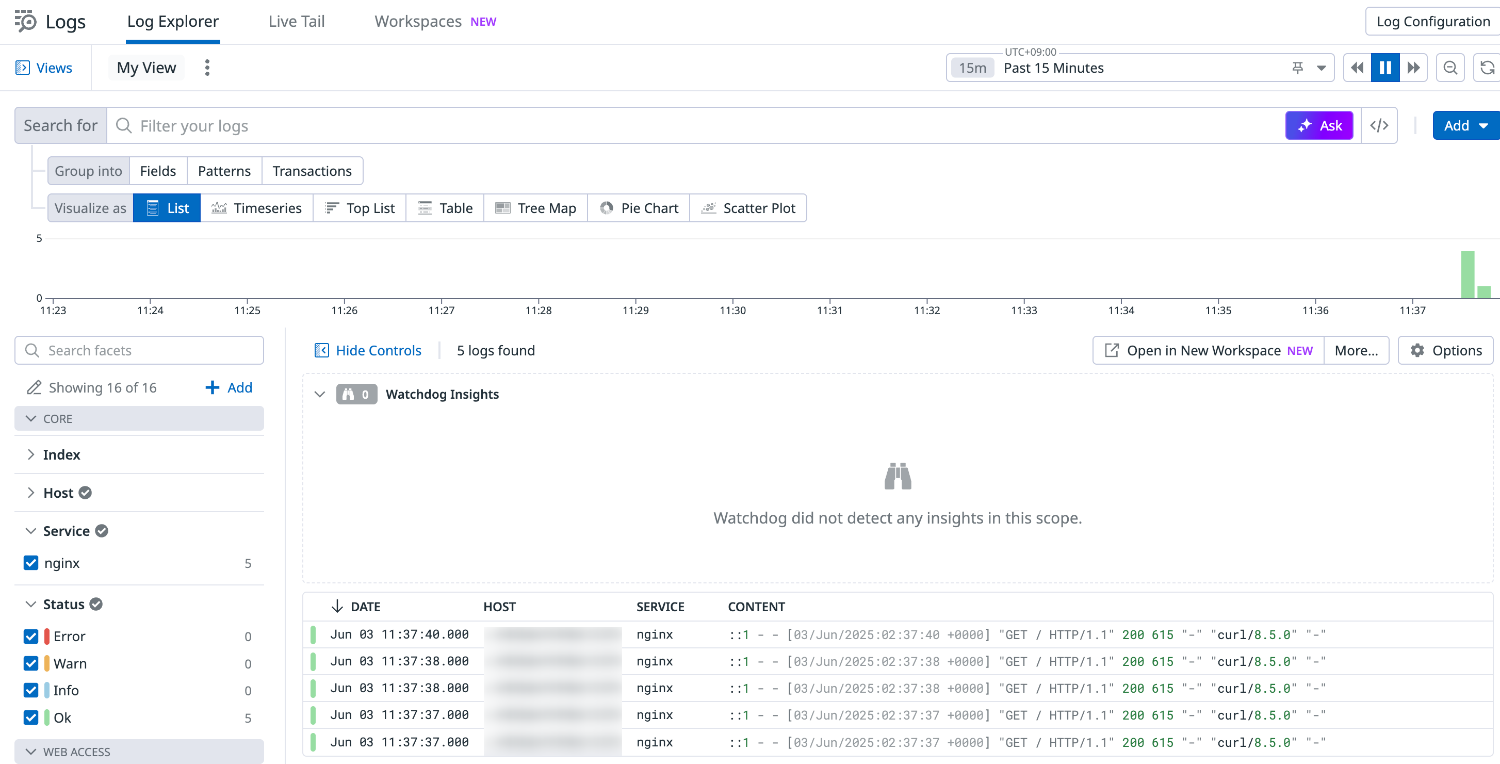Image resolution: width=1500 pixels, height=764 pixels.
Task: Select the Log Explorer tab
Action: (x=173, y=21)
